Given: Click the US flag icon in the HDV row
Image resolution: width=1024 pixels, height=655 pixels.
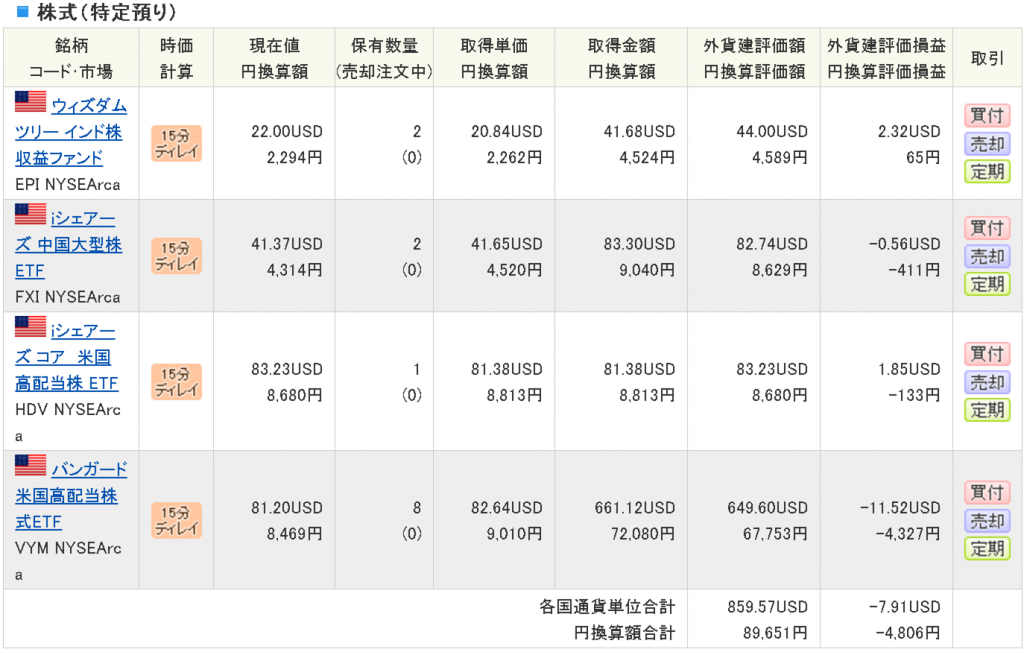Looking at the screenshot, I should [x=31, y=328].
